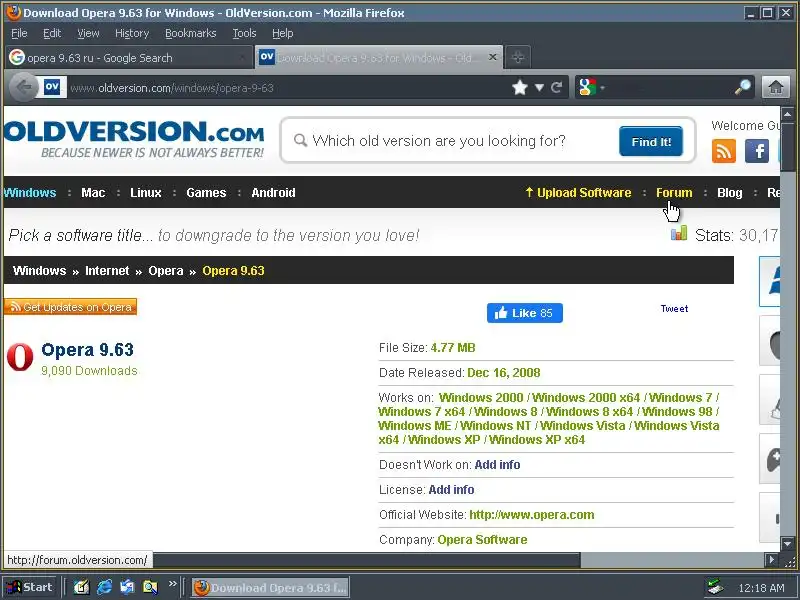
Task: Click the Stats bar chart icon
Action: [x=679, y=233]
